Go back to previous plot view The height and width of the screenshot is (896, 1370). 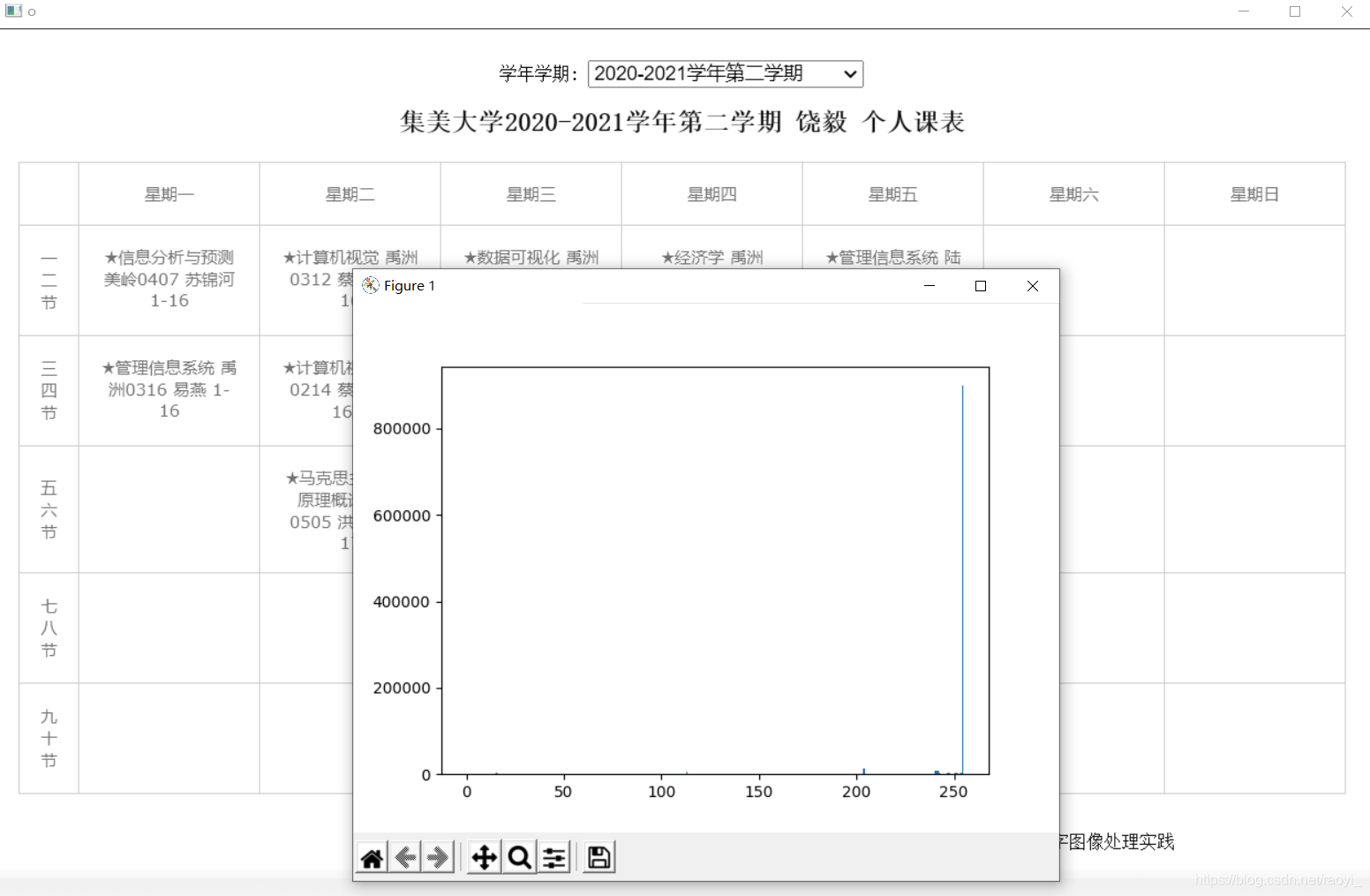pos(405,857)
